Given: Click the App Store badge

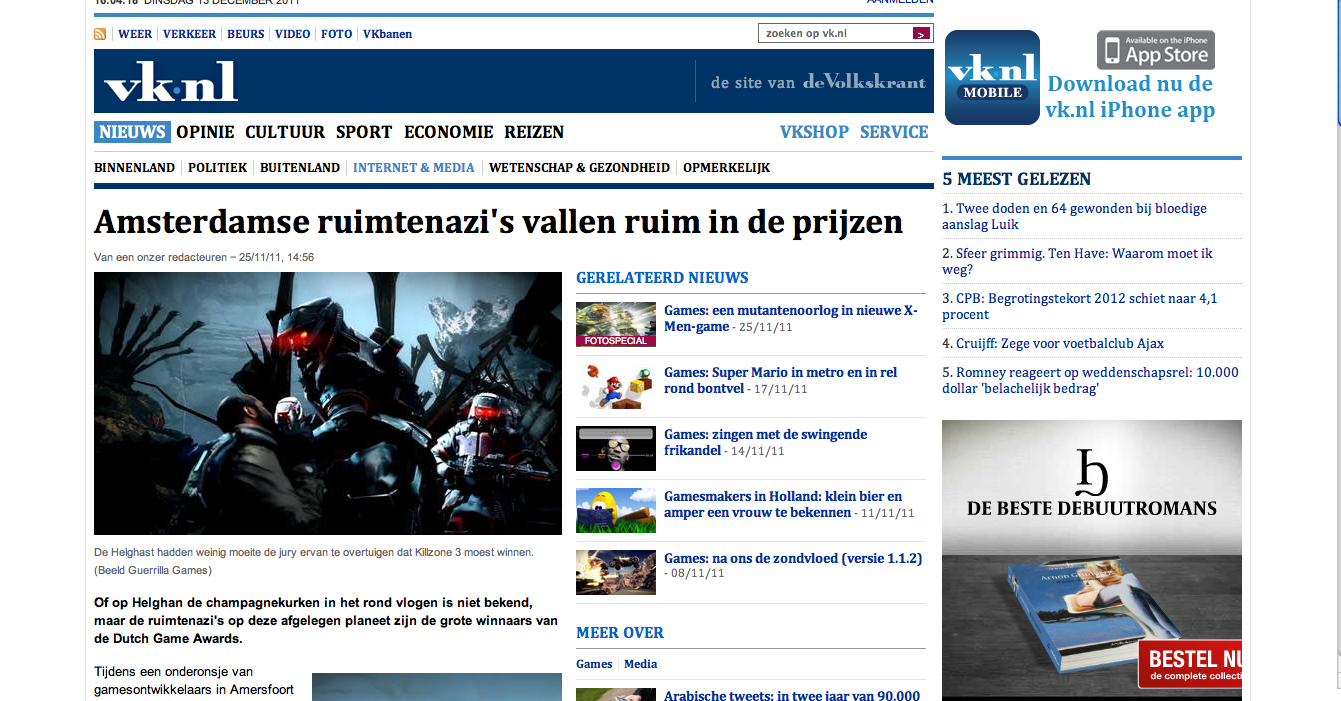Looking at the screenshot, I should click(x=1156, y=50).
